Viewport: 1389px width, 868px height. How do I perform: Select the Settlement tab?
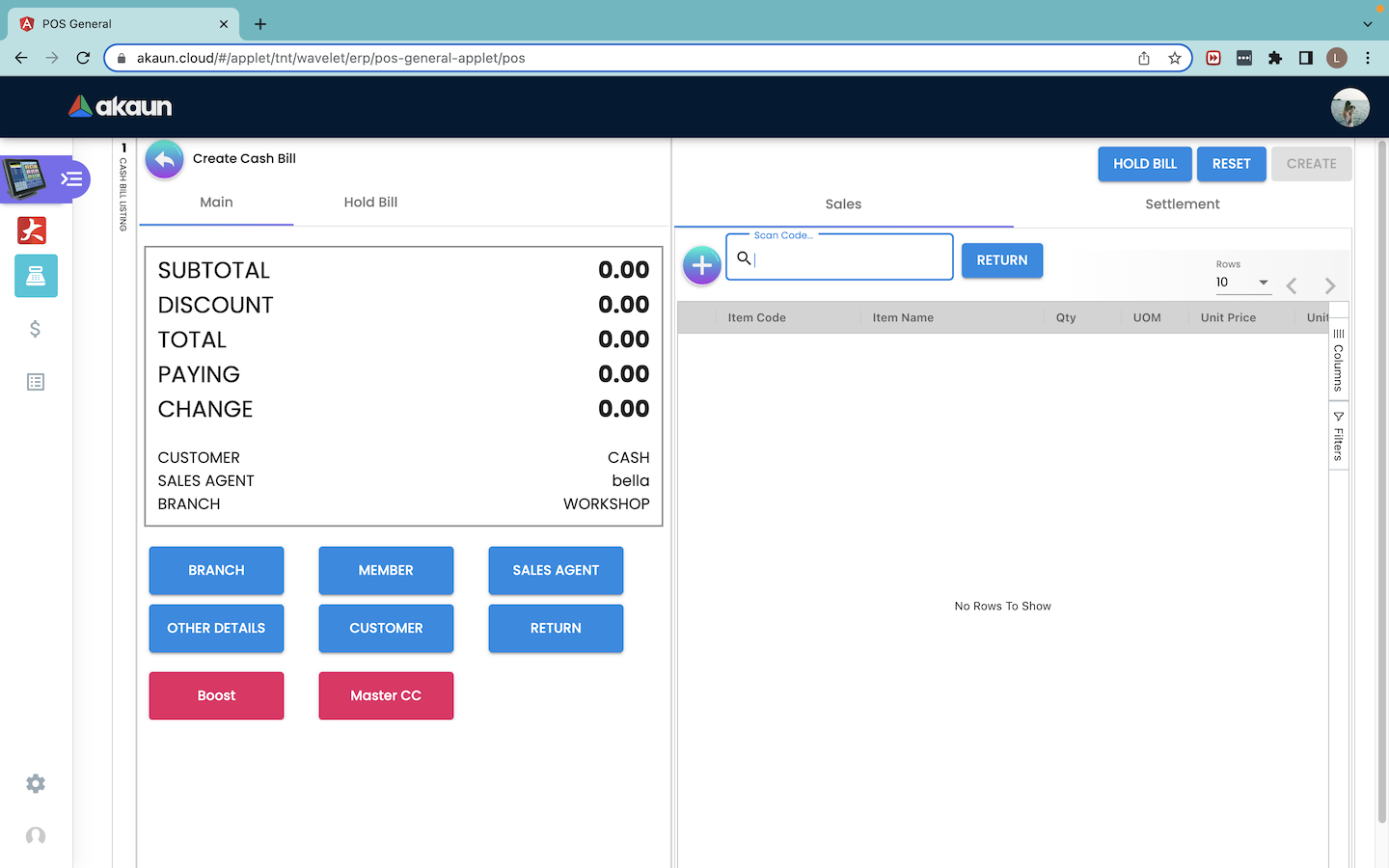(1183, 204)
